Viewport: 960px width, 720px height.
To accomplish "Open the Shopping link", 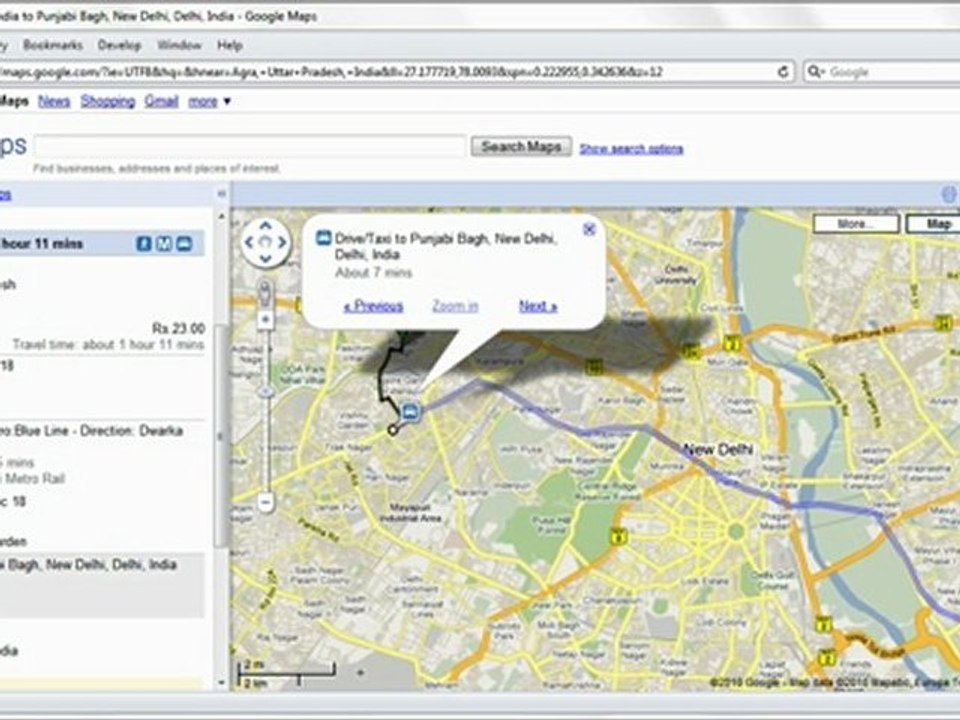I will coord(108,101).
